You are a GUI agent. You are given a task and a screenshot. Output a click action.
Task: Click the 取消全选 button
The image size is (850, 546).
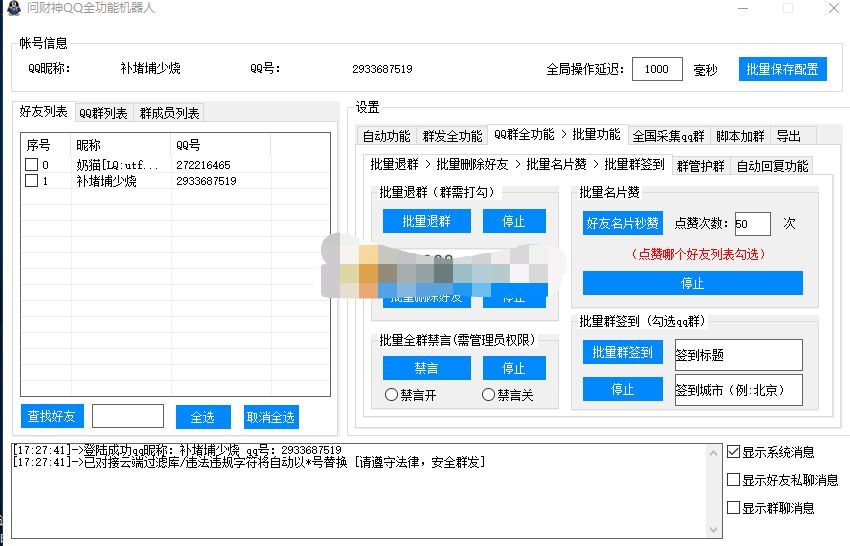coord(271,417)
